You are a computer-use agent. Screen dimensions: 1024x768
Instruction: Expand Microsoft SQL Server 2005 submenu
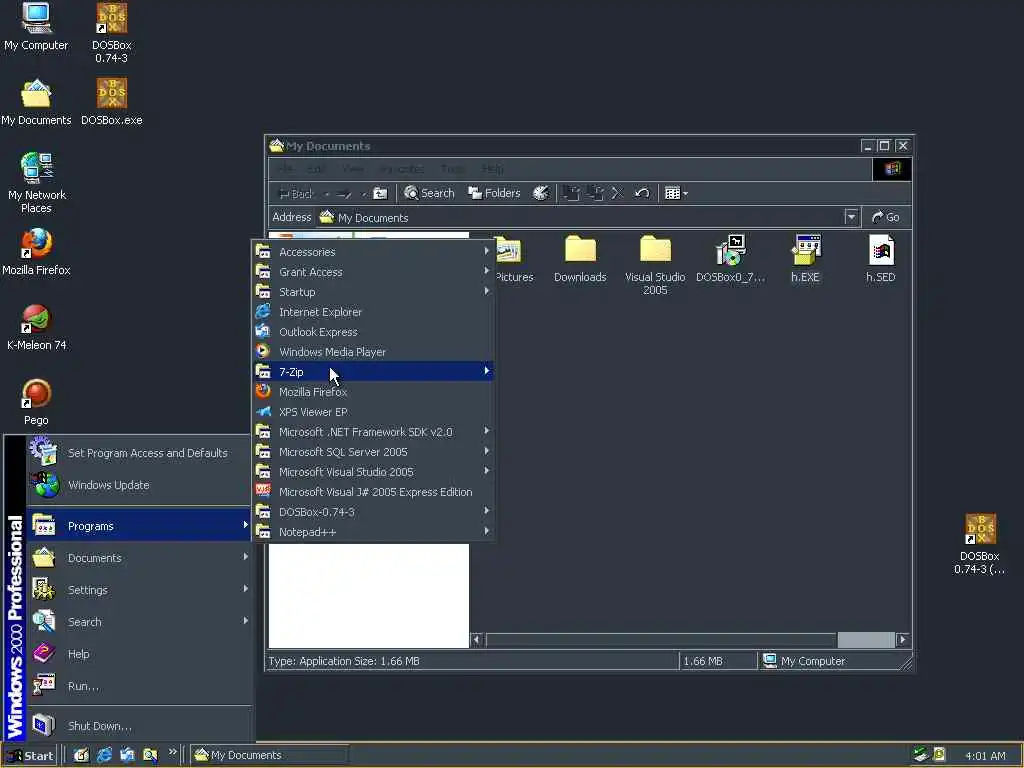click(373, 452)
